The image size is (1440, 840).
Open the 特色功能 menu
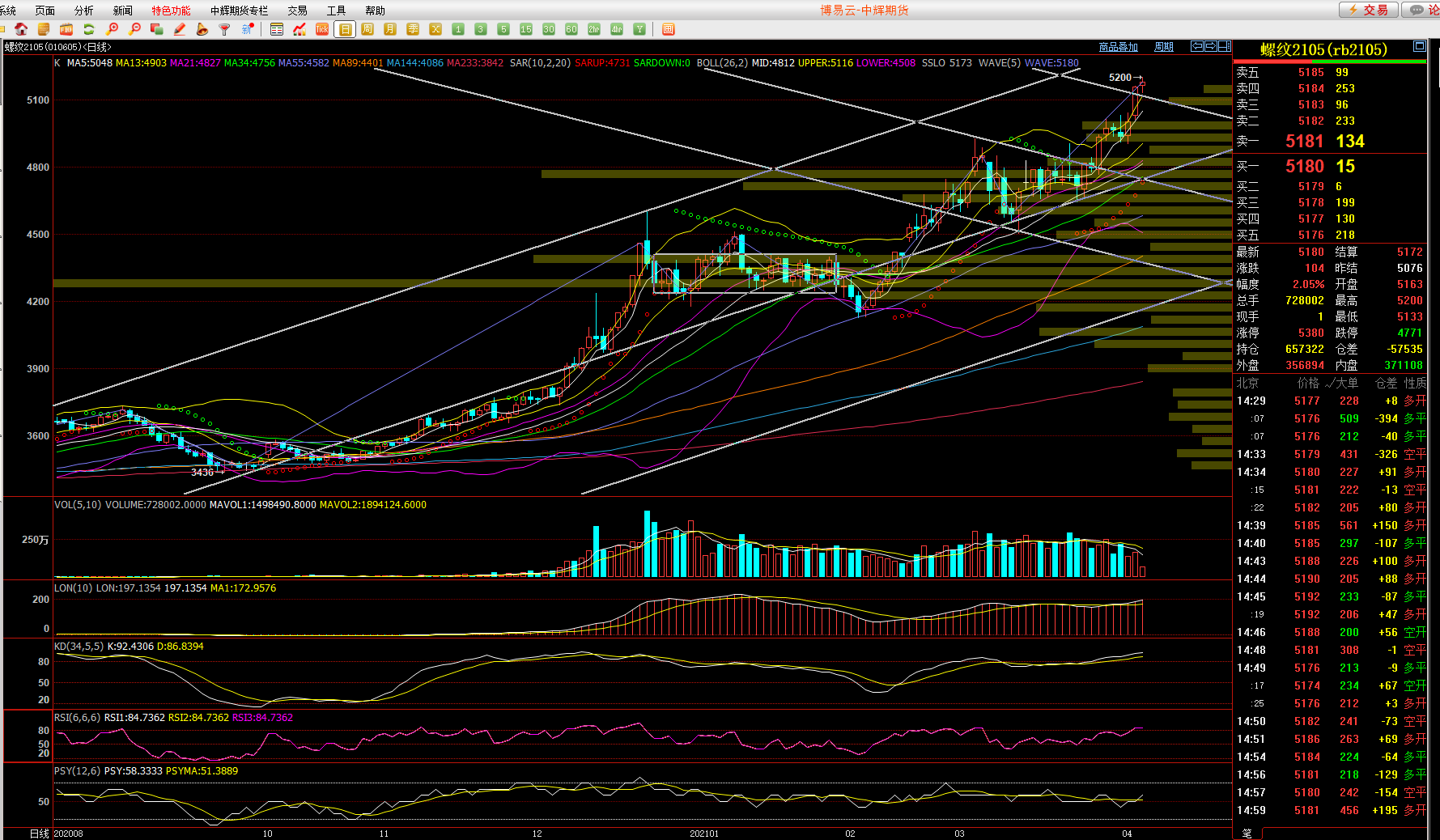tap(171, 11)
